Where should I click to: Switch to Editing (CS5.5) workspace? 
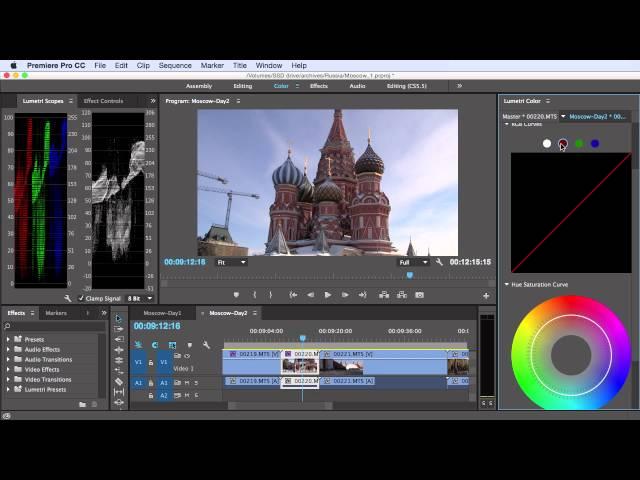(407, 86)
